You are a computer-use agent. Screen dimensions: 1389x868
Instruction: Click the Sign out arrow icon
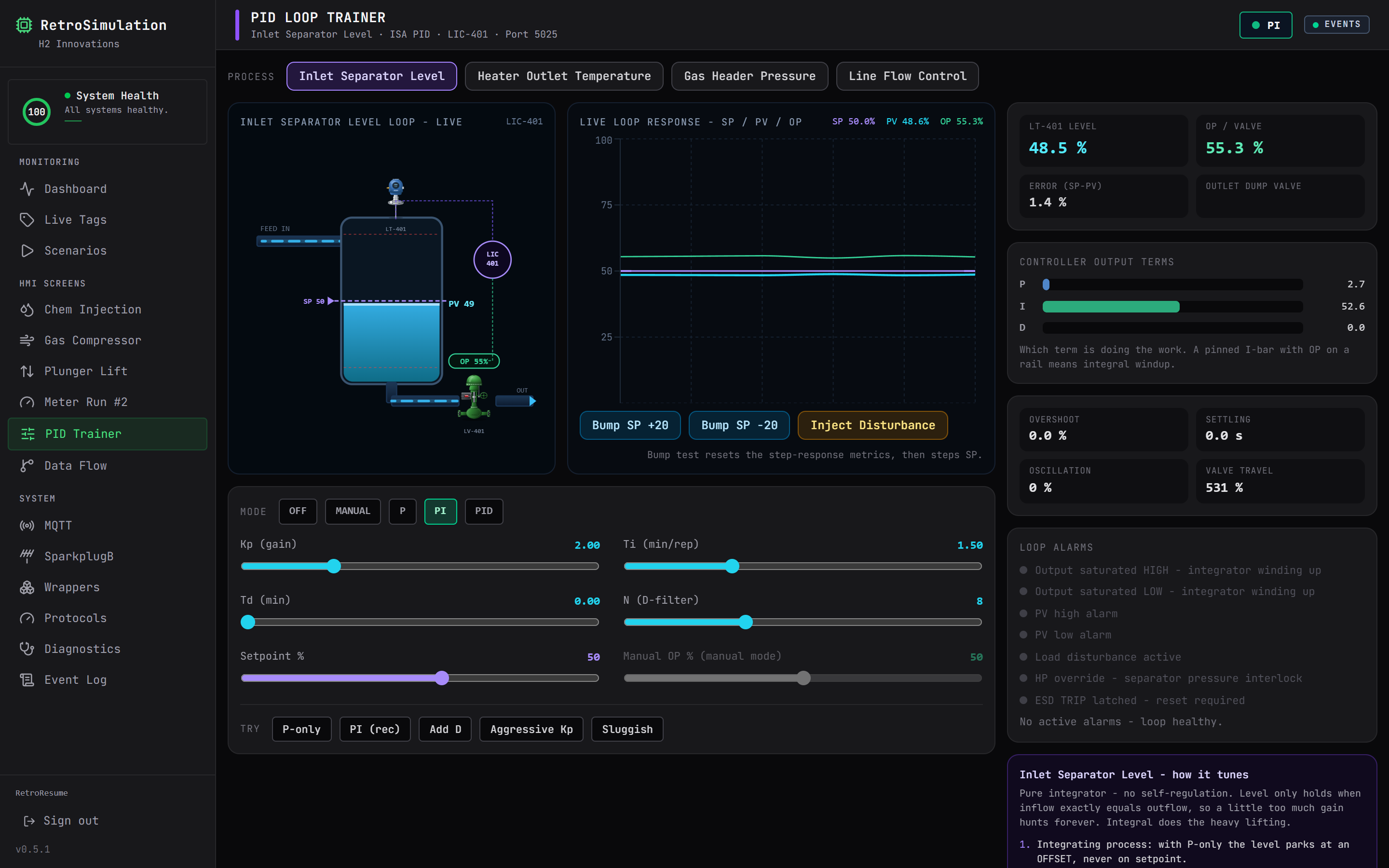29,821
